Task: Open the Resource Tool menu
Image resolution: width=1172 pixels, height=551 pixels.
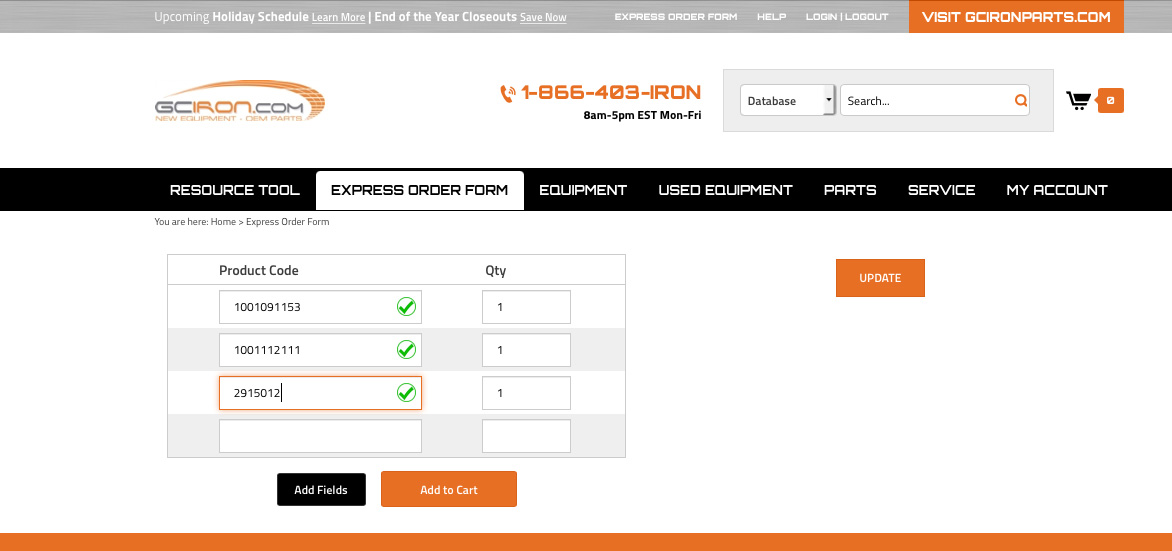Action: pos(235,190)
